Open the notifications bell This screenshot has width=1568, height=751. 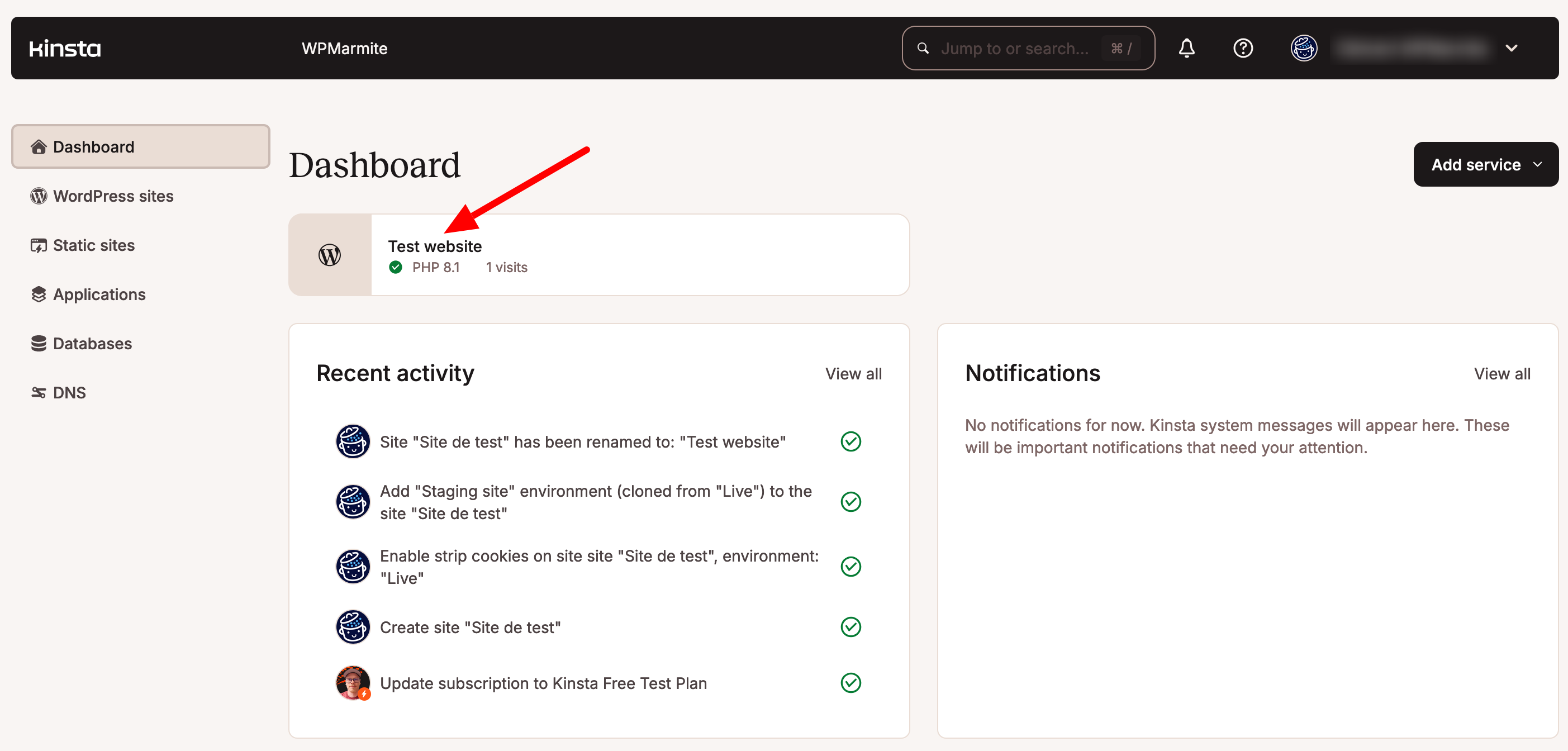[x=1186, y=48]
